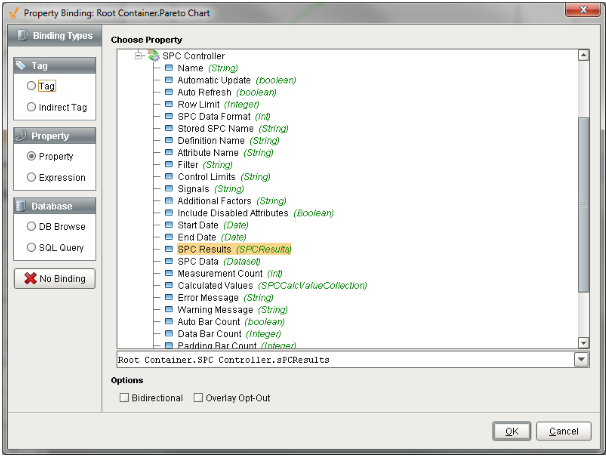
Task: Click the property tree vertical scrollbar
Action: pyautogui.click(x=583, y=200)
